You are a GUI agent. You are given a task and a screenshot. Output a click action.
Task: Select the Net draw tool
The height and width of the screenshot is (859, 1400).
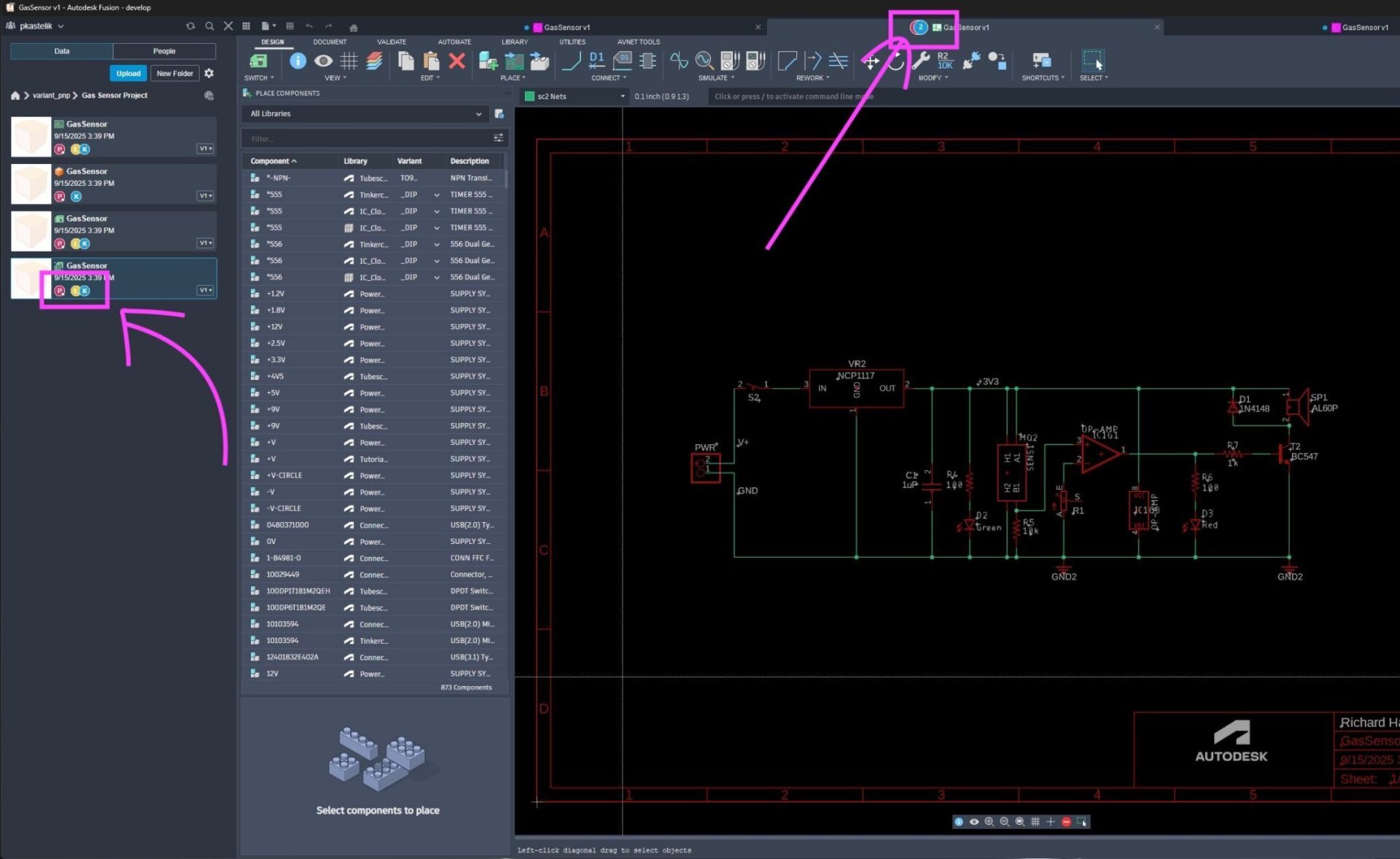point(572,61)
